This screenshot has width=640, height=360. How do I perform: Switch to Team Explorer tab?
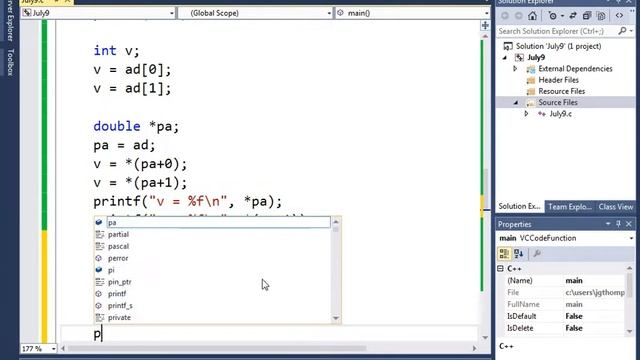pos(569,207)
